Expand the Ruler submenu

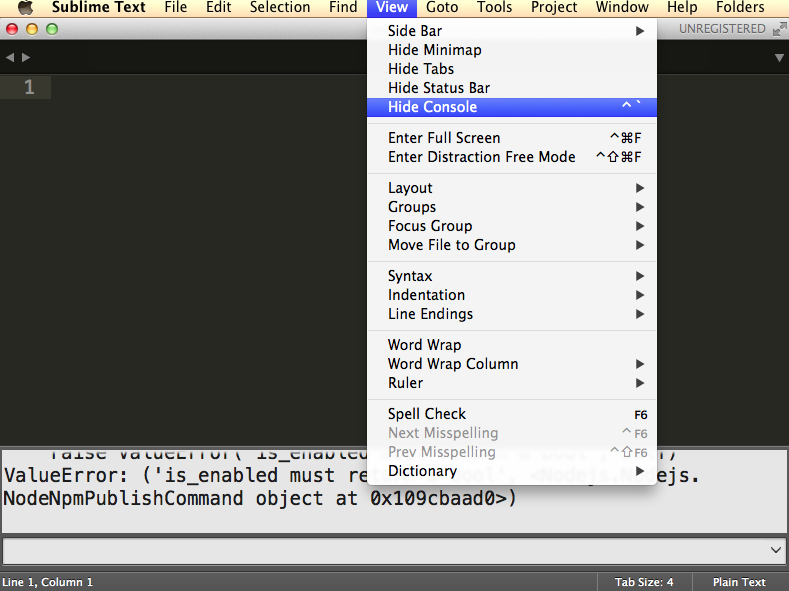click(x=512, y=383)
